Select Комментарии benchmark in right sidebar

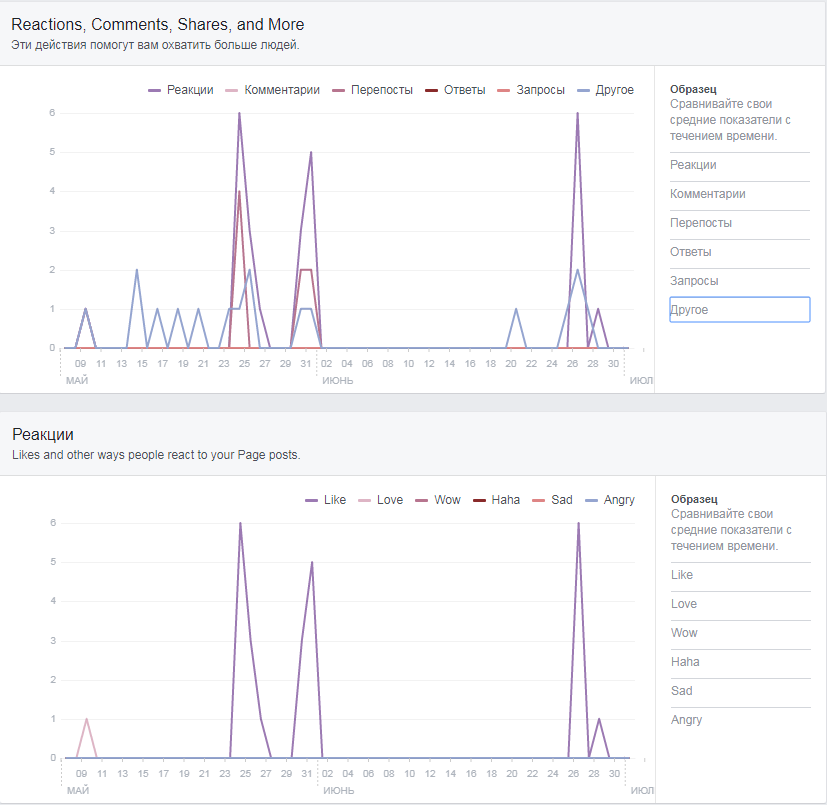coord(707,194)
